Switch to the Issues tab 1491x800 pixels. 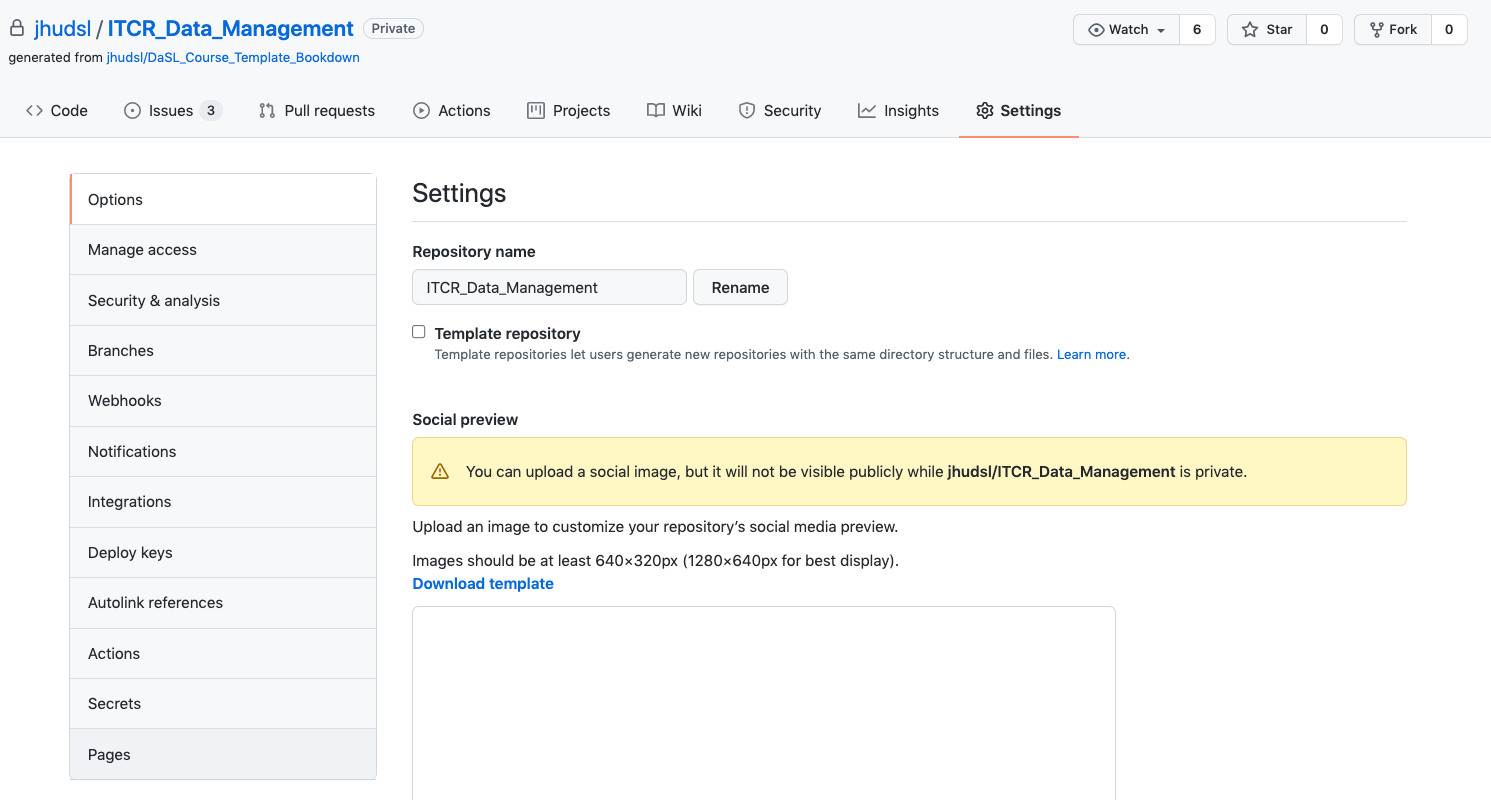click(172, 111)
